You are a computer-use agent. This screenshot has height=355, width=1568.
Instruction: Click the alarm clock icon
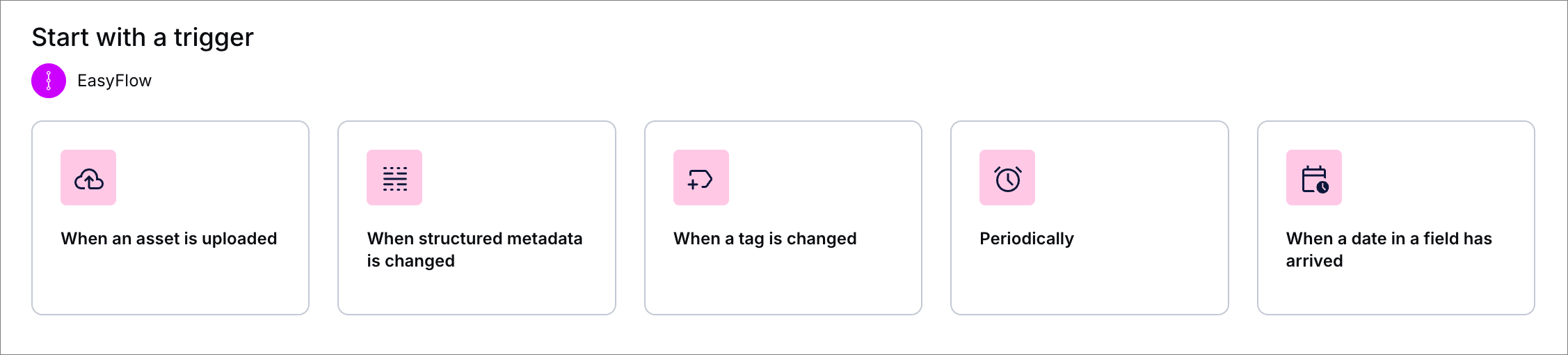[1007, 178]
